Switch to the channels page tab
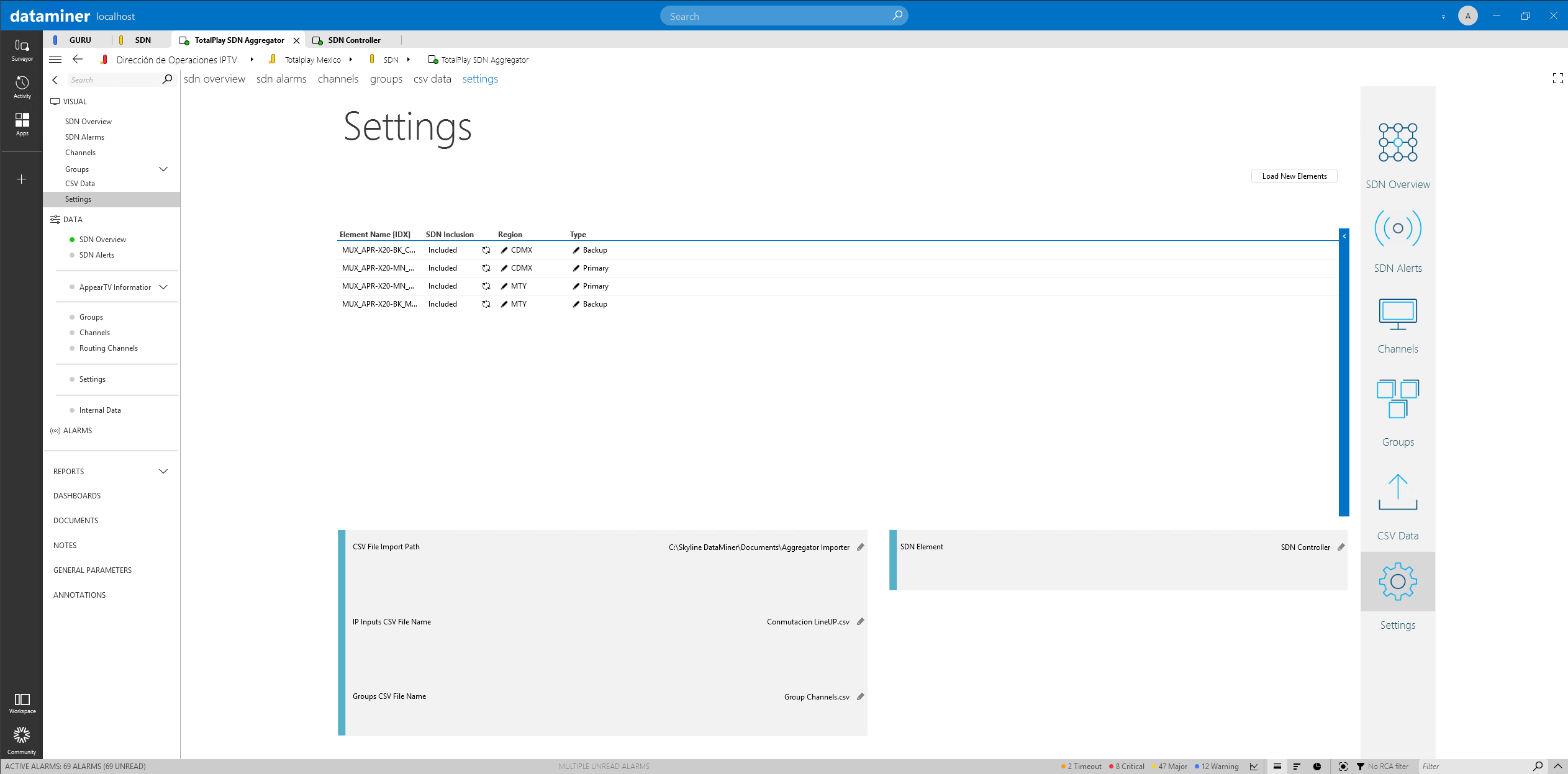1568x774 pixels. 338,79
